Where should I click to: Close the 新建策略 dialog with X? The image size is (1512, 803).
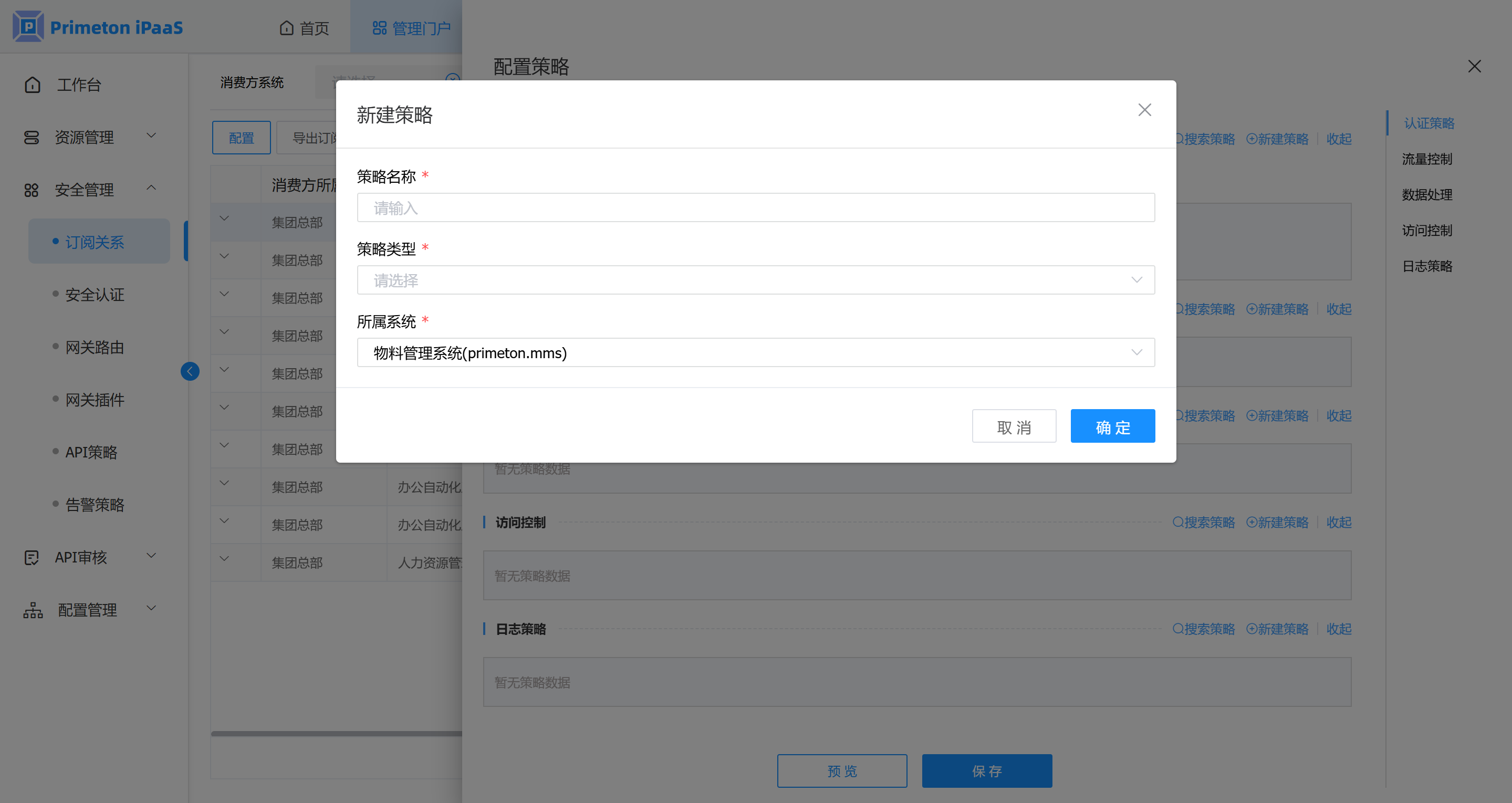tap(1144, 110)
